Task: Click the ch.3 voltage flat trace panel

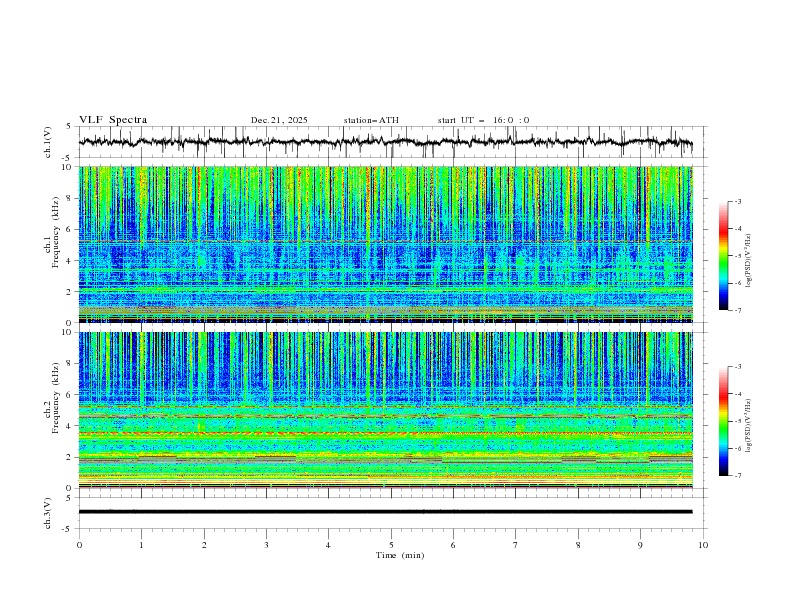Action: click(x=390, y=511)
